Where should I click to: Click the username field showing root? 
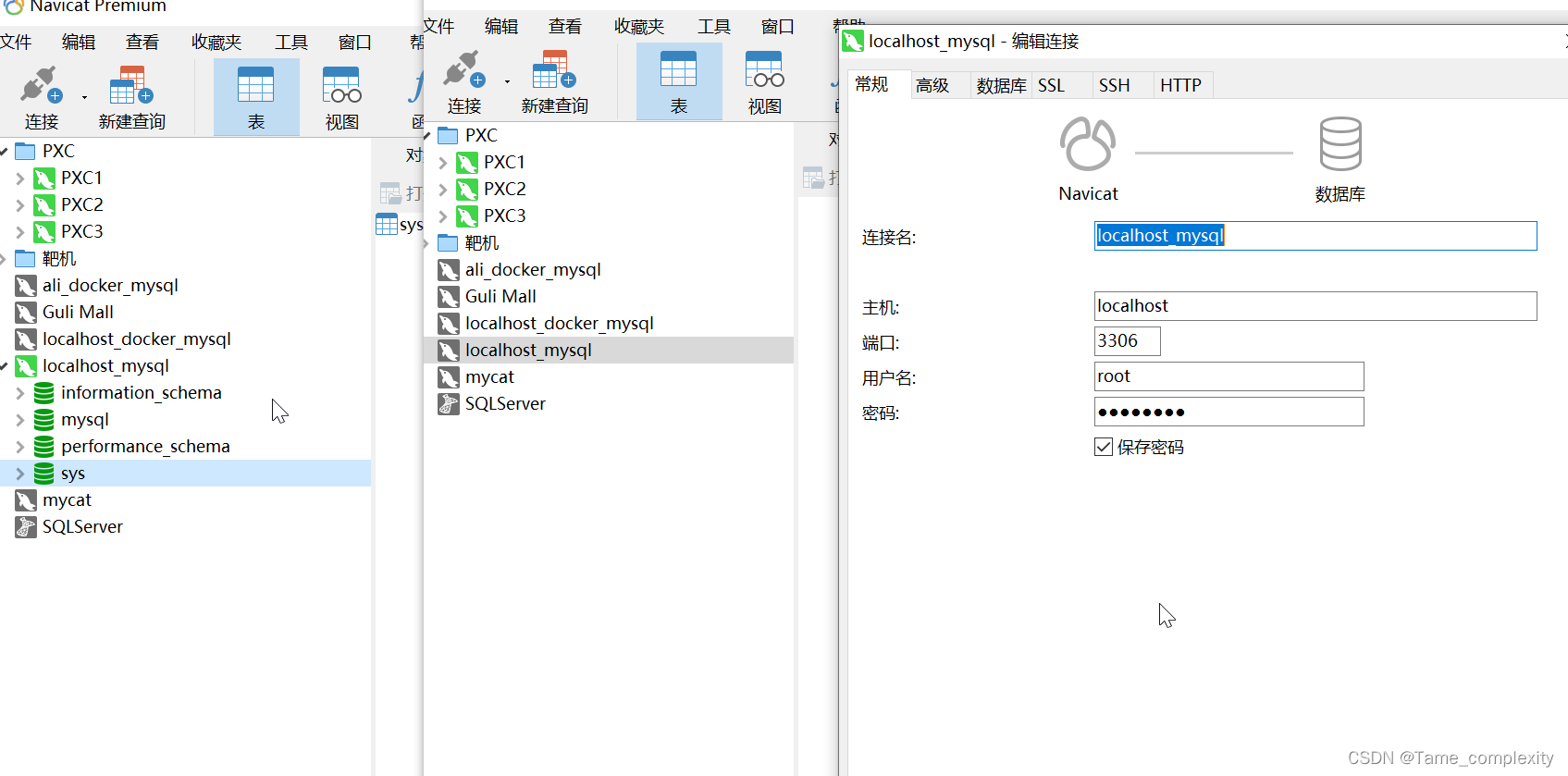[x=1228, y=376]
